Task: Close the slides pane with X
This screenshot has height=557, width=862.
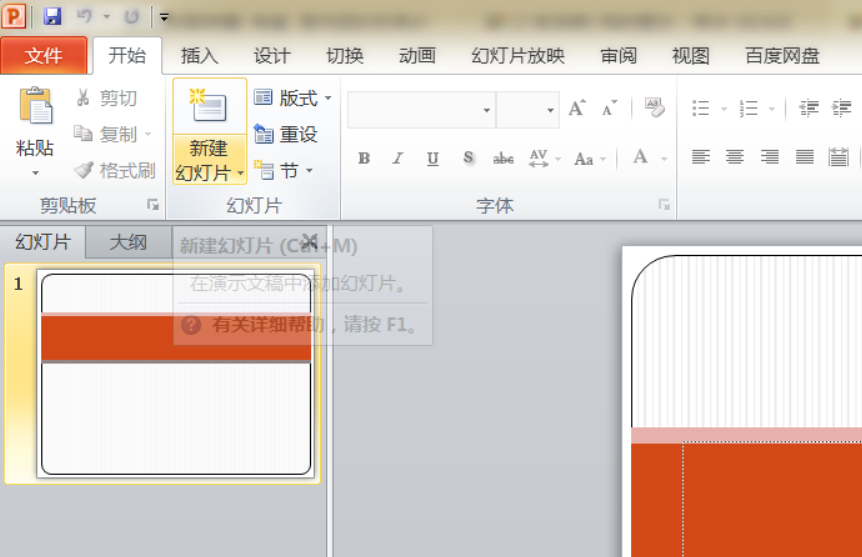Action: point(310,241)
